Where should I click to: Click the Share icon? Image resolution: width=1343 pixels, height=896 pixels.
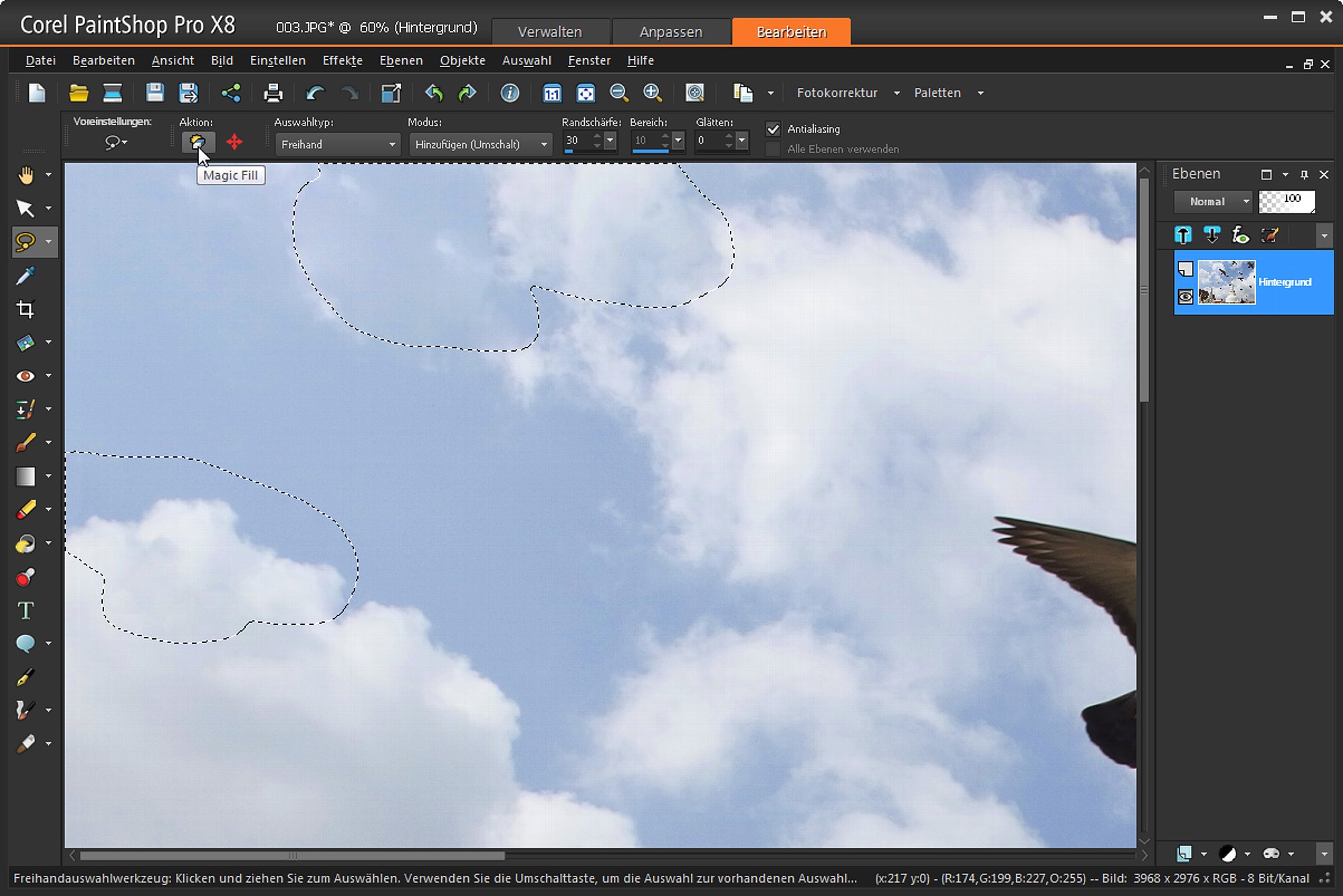pos(231,93)
